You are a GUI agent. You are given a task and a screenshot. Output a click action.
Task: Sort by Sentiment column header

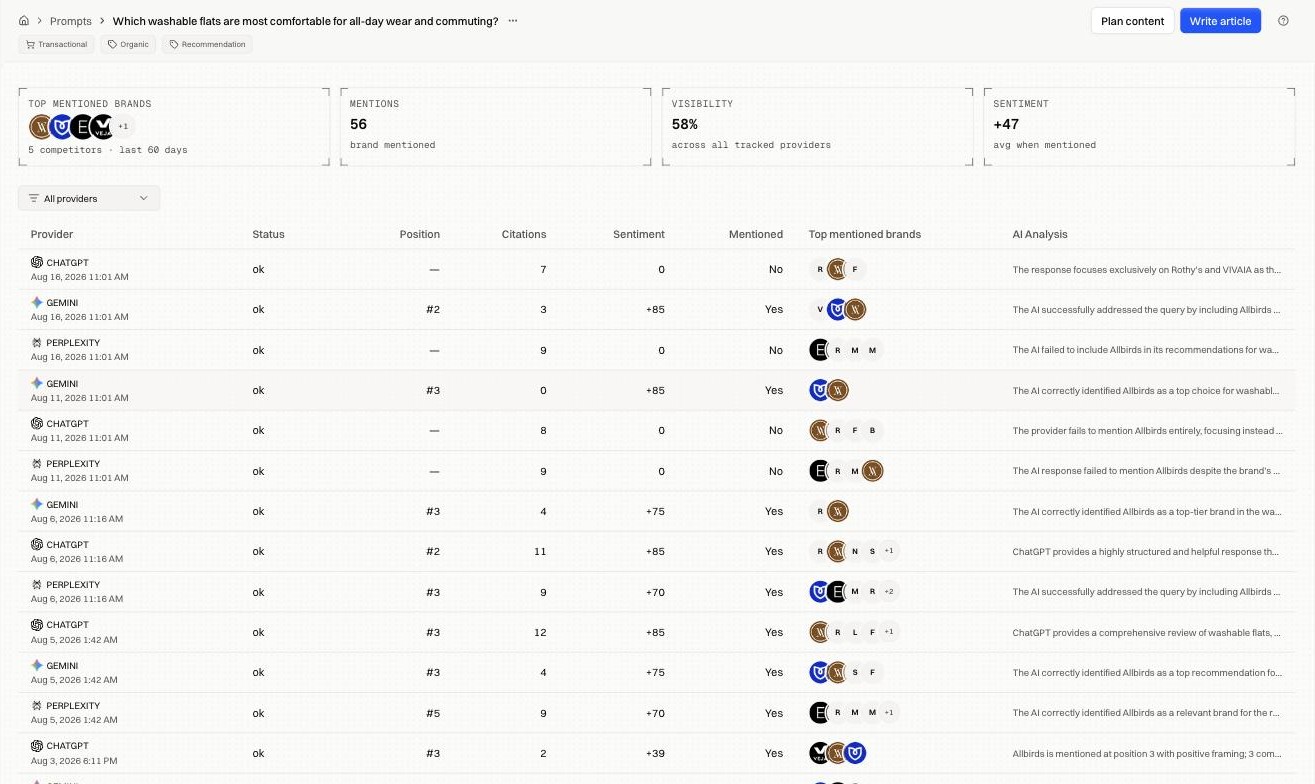click(639, 234)
